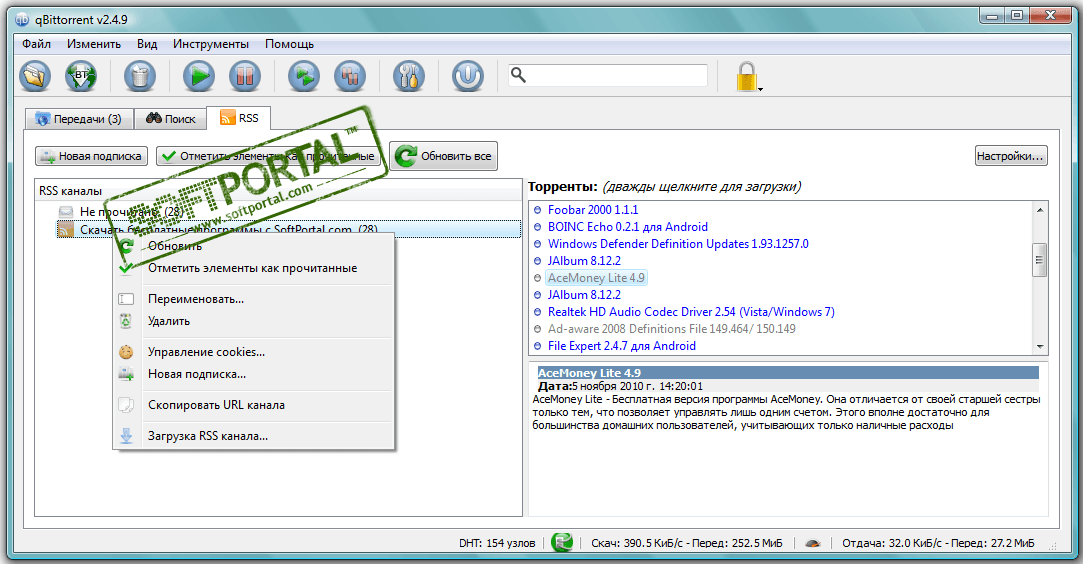Click the yellow padlock lock icon
This screenshot has width=1083, height=564.
click(747, 76)
